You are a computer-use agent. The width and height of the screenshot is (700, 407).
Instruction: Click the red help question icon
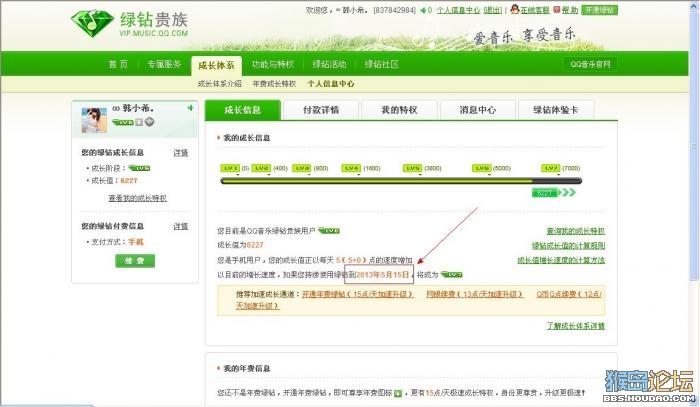coord(557,9)
